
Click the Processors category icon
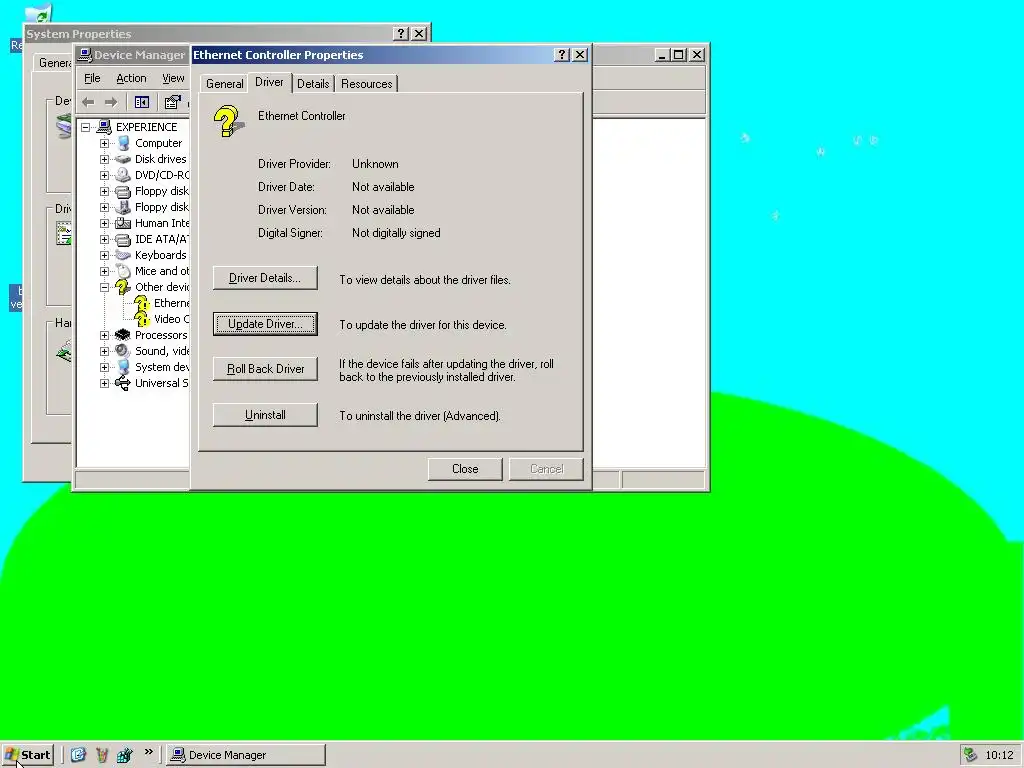pos(123,335)
